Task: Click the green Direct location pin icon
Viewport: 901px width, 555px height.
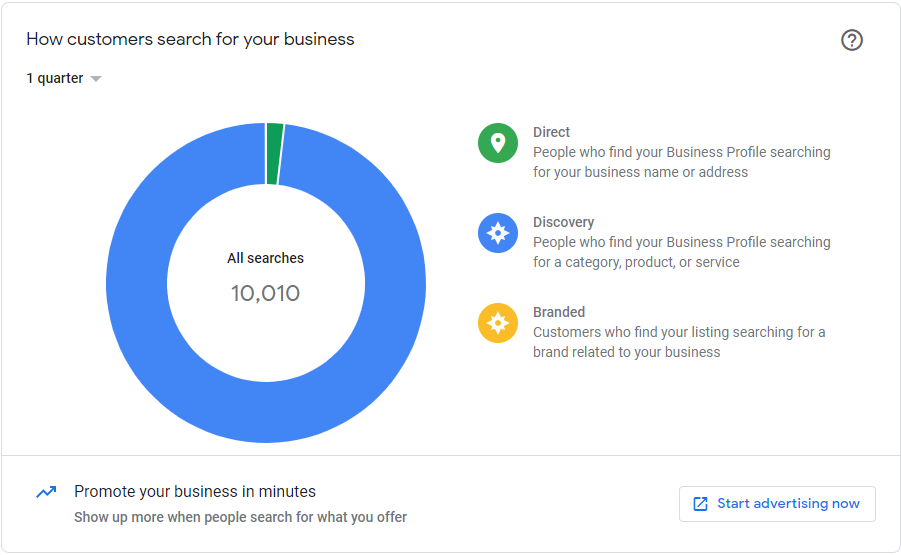Action: point(498,143)
